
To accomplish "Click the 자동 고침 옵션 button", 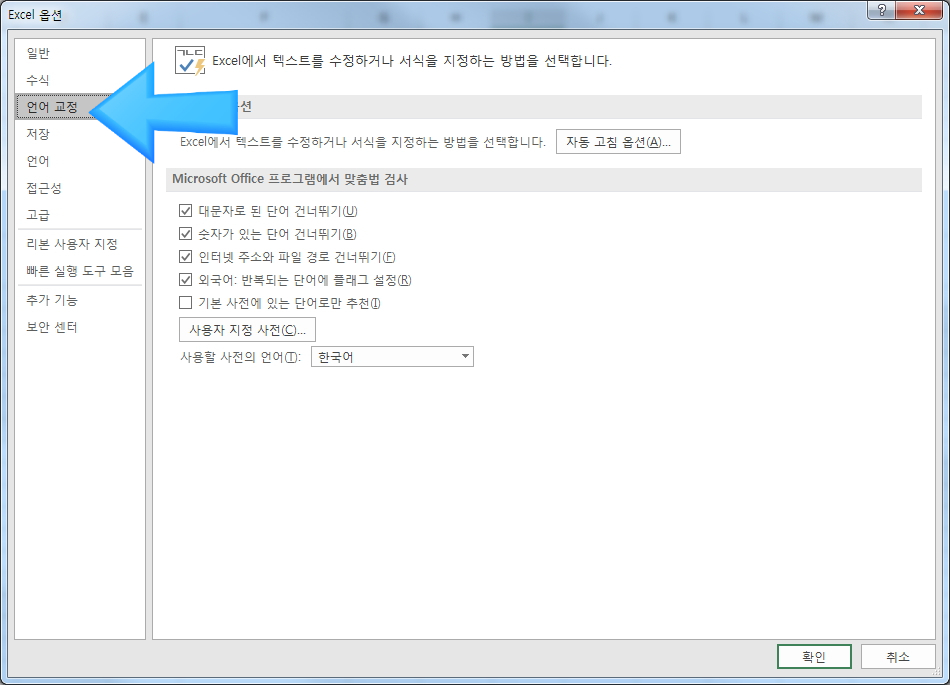I will click(x=618, y=142).
